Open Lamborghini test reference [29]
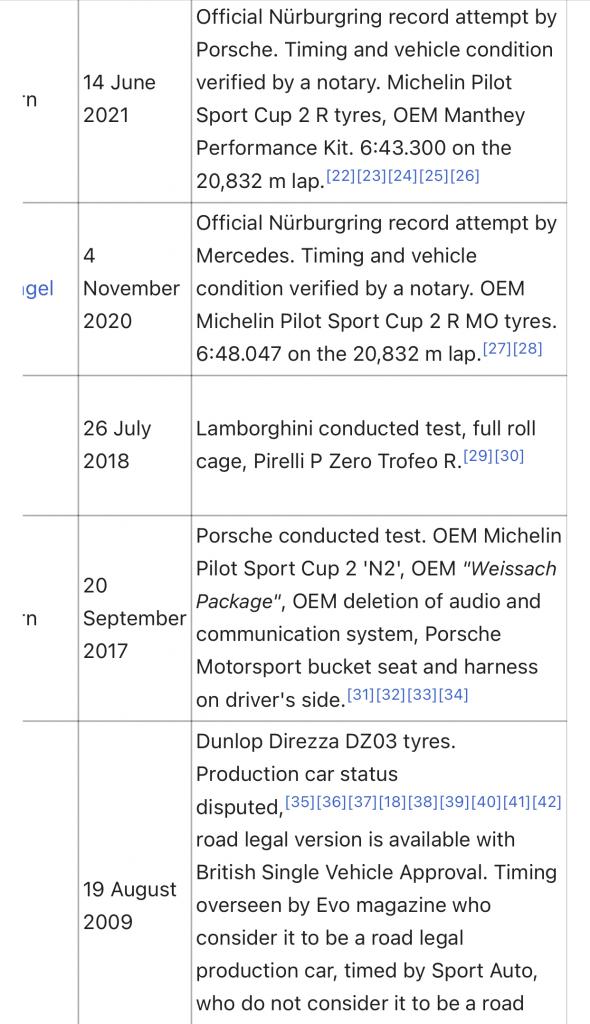The image size is (590, 1024). pos(478,456)
